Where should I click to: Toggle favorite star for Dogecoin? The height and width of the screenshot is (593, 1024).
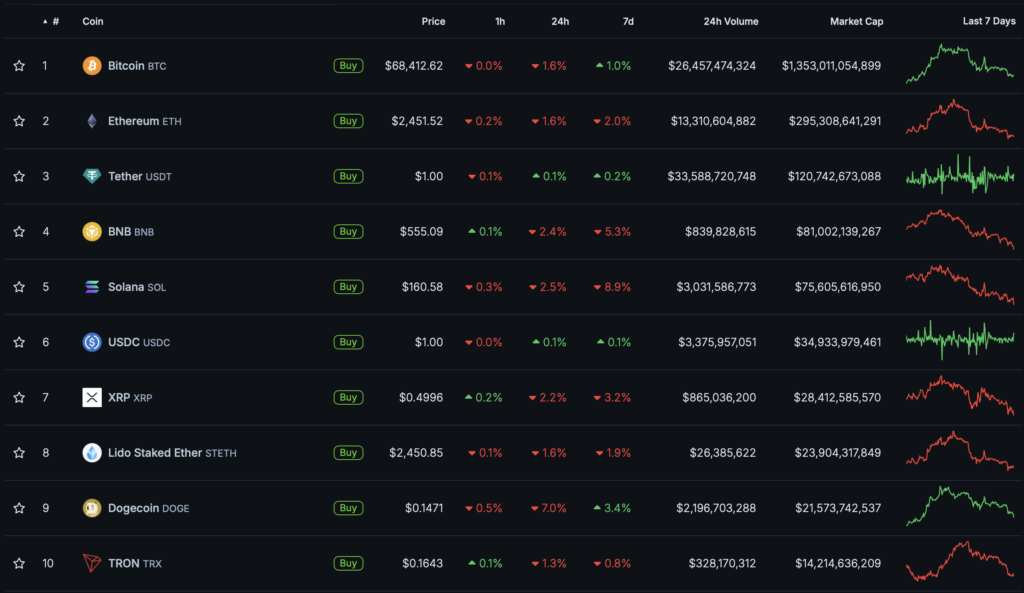pos(19,508)
